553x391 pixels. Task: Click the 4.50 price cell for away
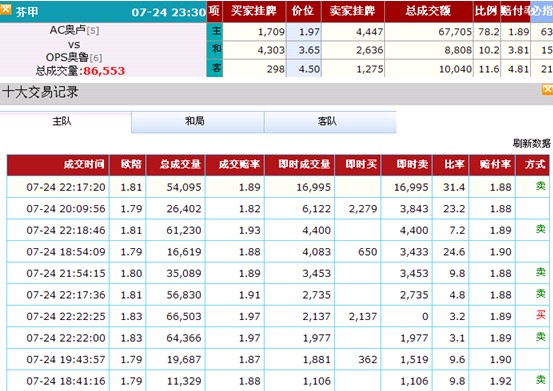304,68
